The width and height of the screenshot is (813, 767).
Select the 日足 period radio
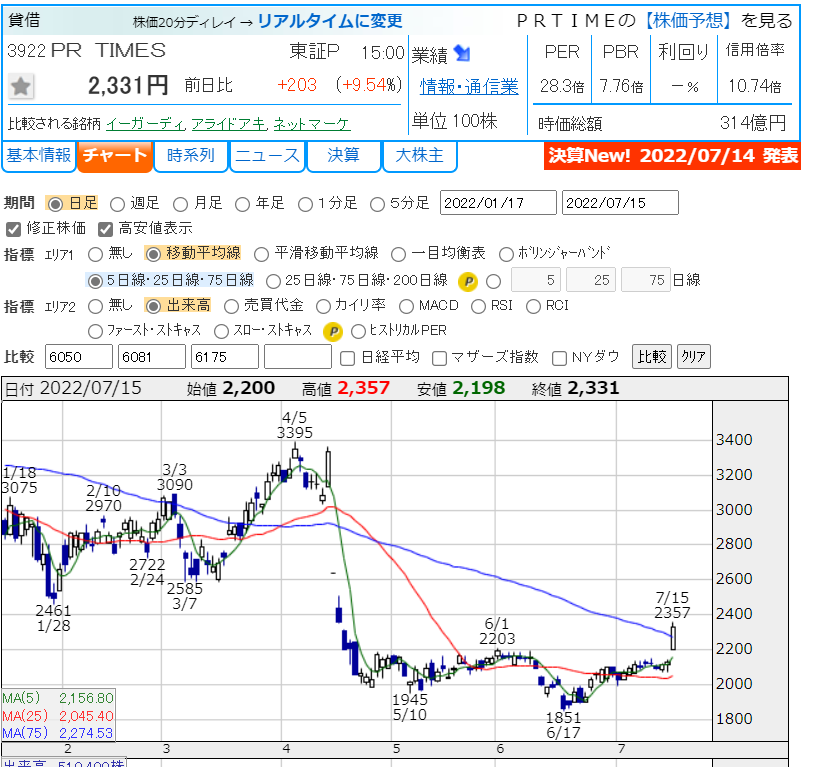pos(55,204)
